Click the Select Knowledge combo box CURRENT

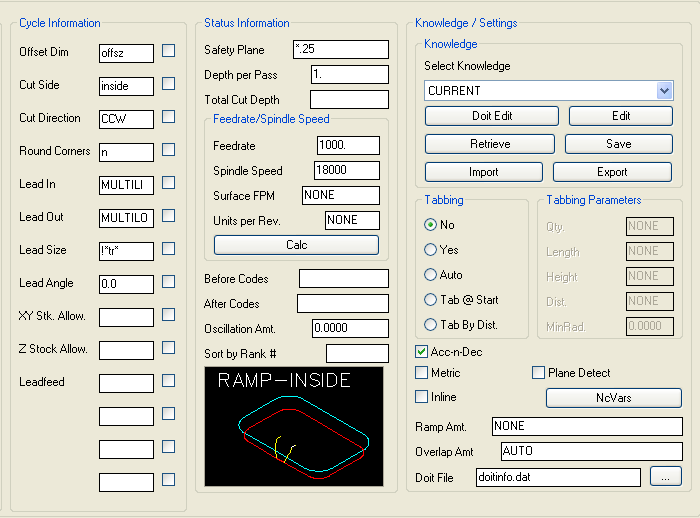[549, 91]
